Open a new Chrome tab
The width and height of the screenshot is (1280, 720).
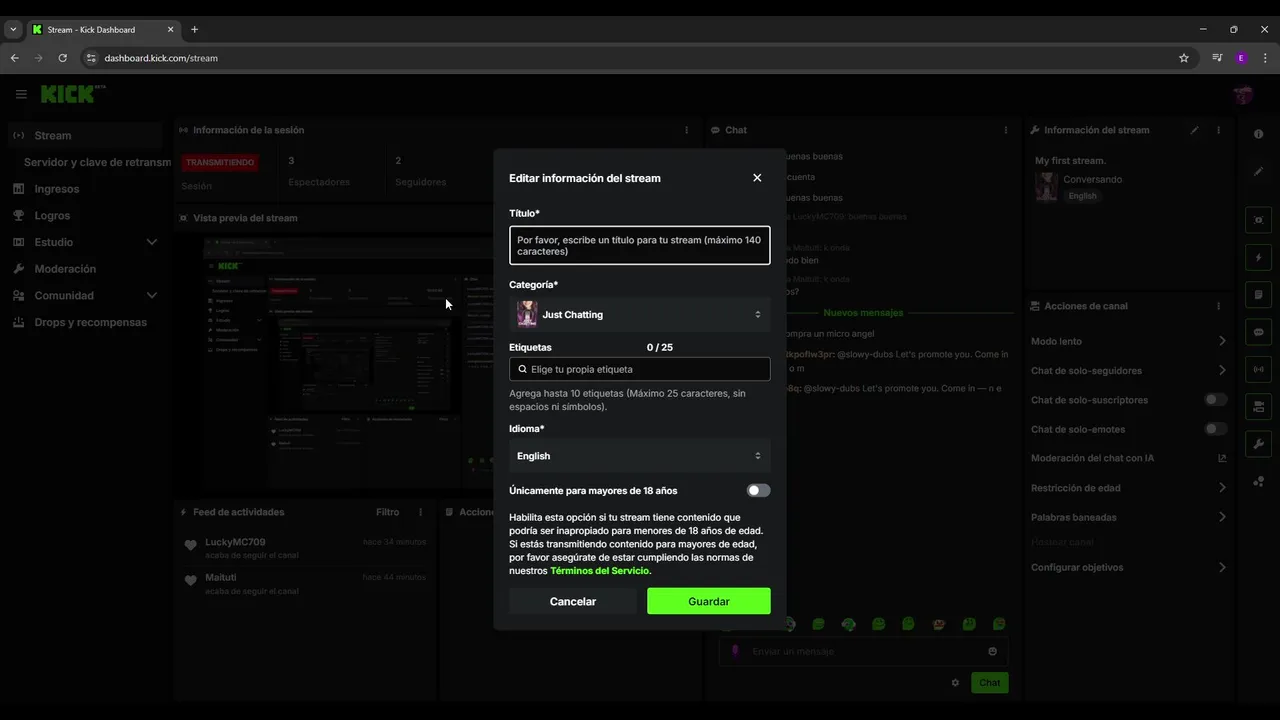(194, 29)
